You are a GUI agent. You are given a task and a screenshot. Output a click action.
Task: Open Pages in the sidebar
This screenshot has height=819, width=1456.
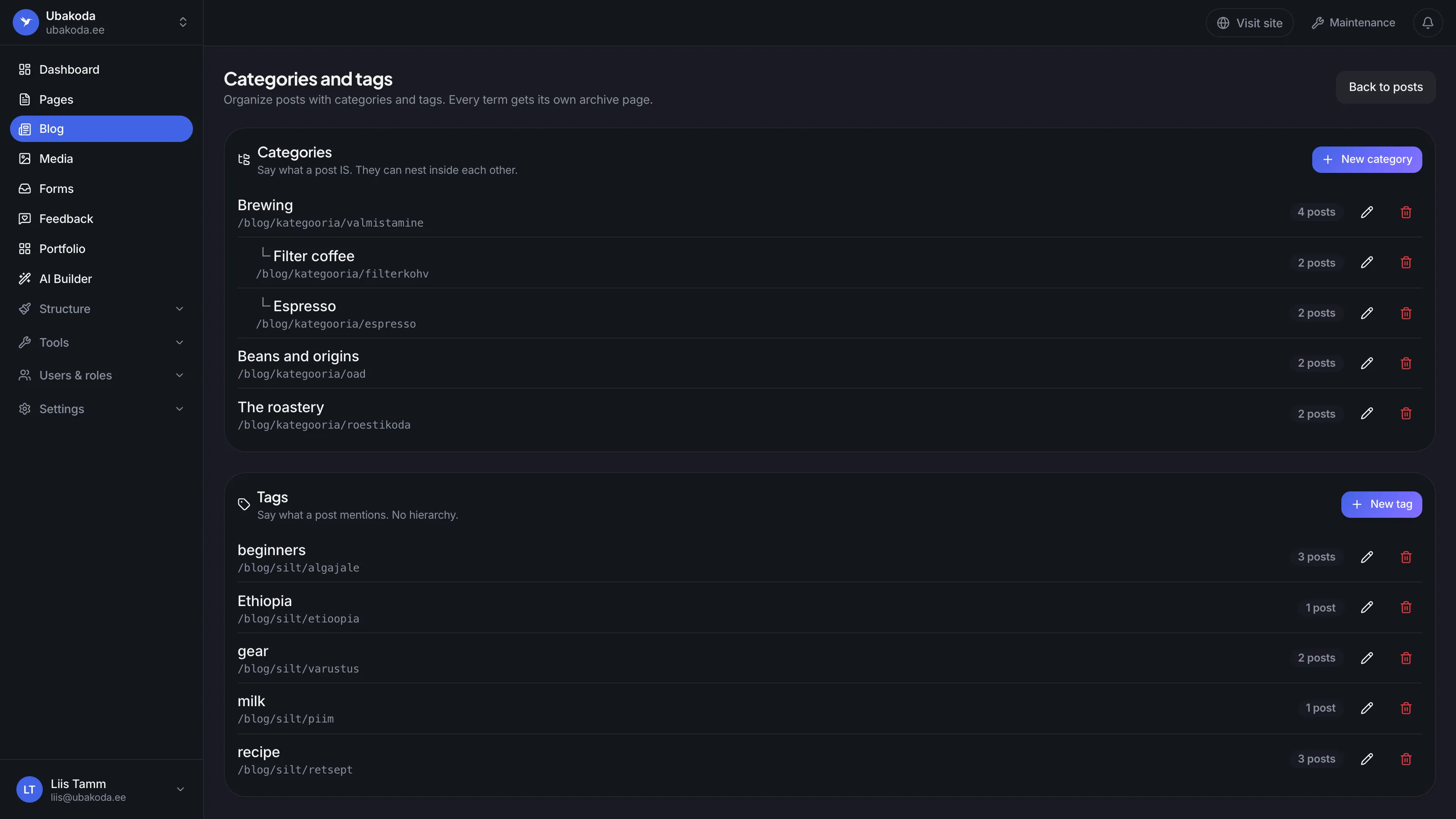[101, 100]
